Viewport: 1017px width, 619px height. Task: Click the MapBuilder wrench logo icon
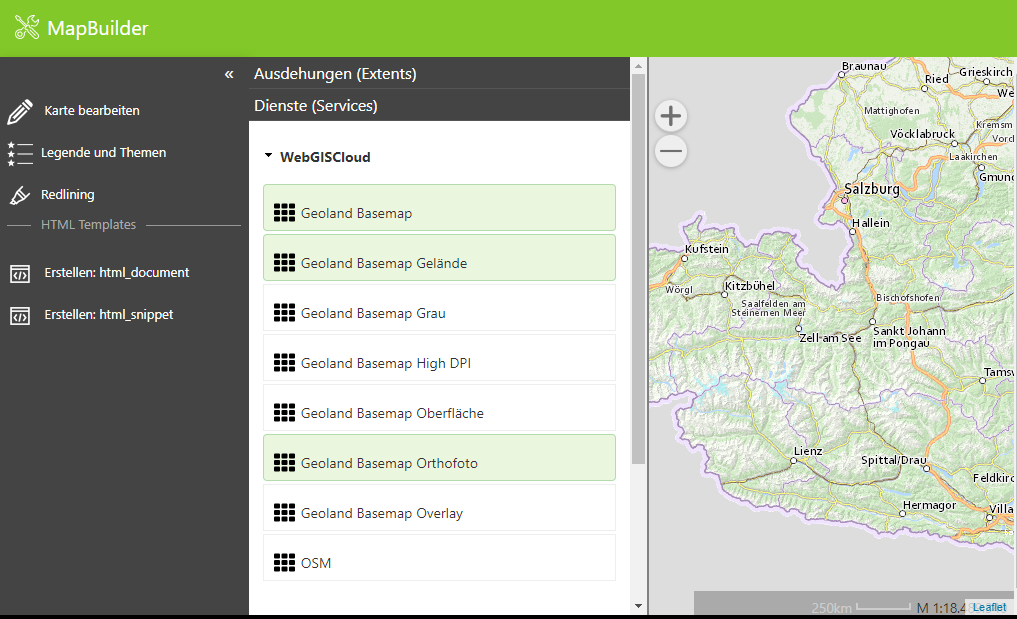27,28
